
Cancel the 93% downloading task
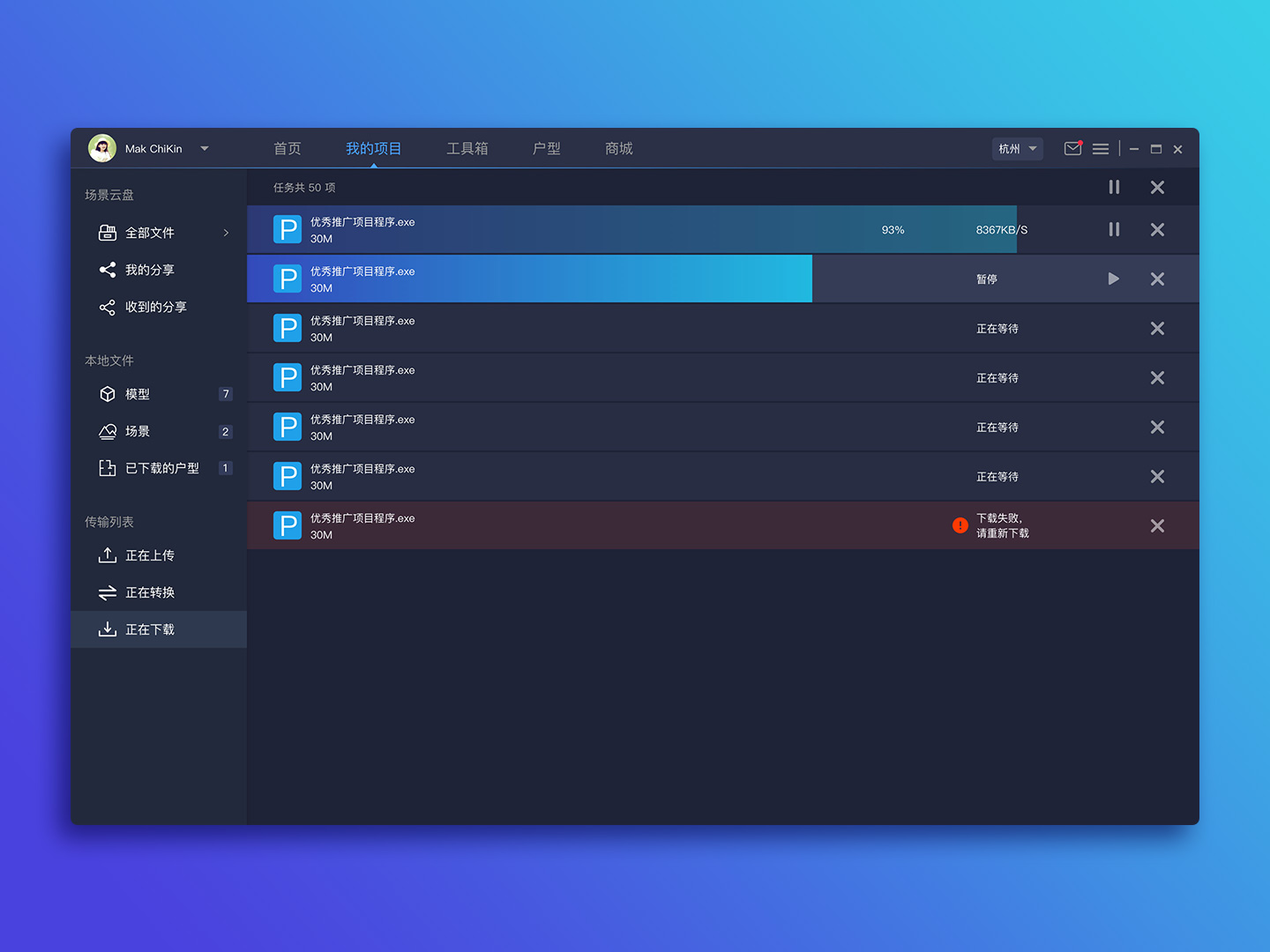pyautogui.click(x=1158, y=229)
